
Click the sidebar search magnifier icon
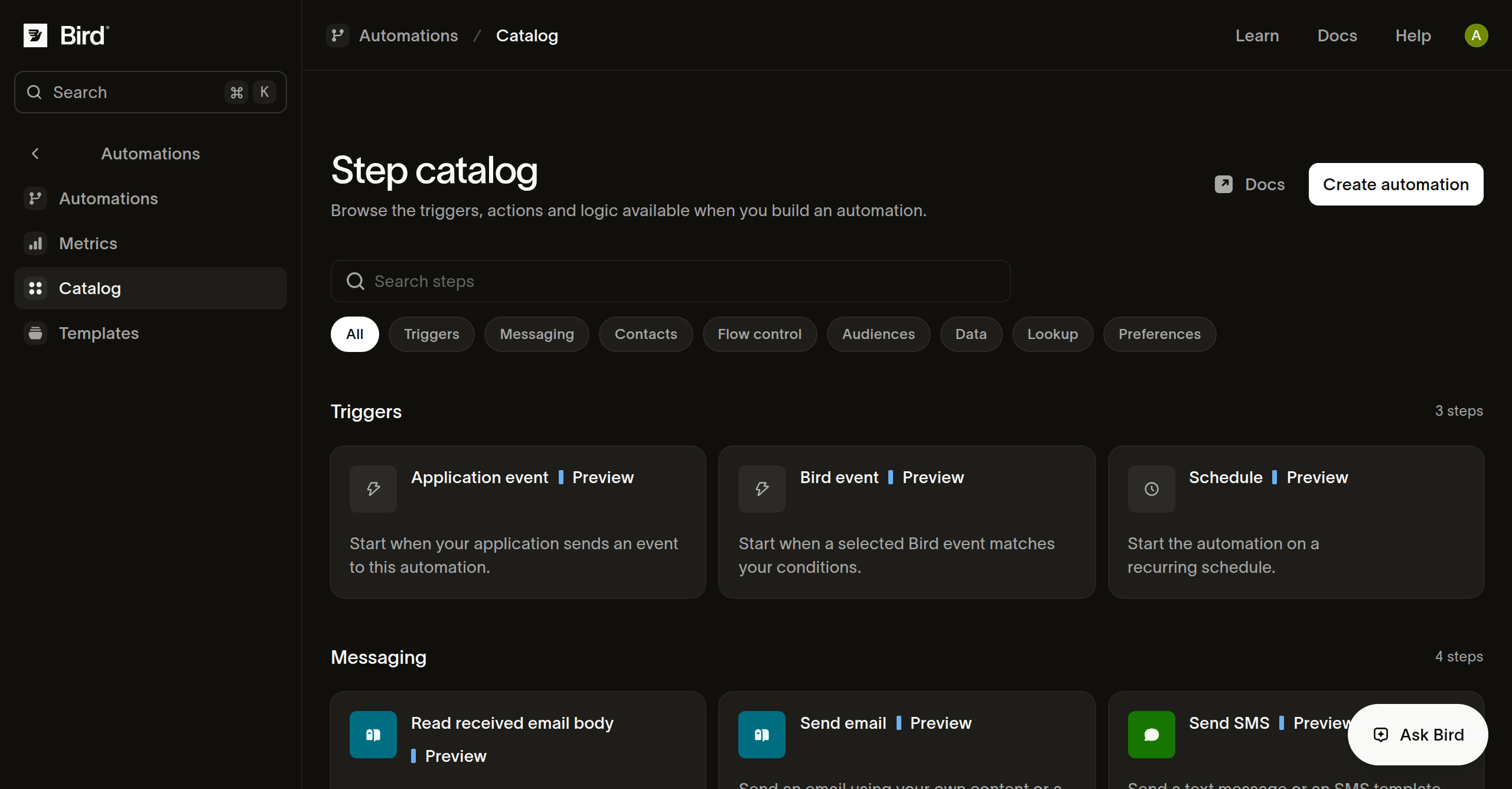34,92
